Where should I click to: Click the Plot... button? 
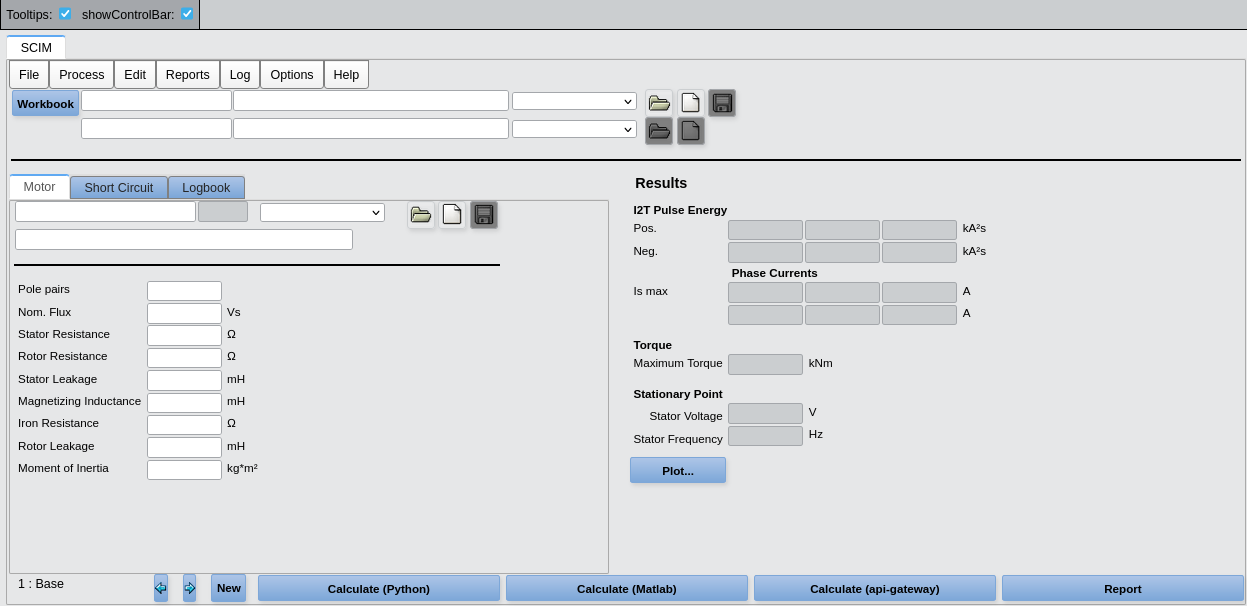point(678,470)
